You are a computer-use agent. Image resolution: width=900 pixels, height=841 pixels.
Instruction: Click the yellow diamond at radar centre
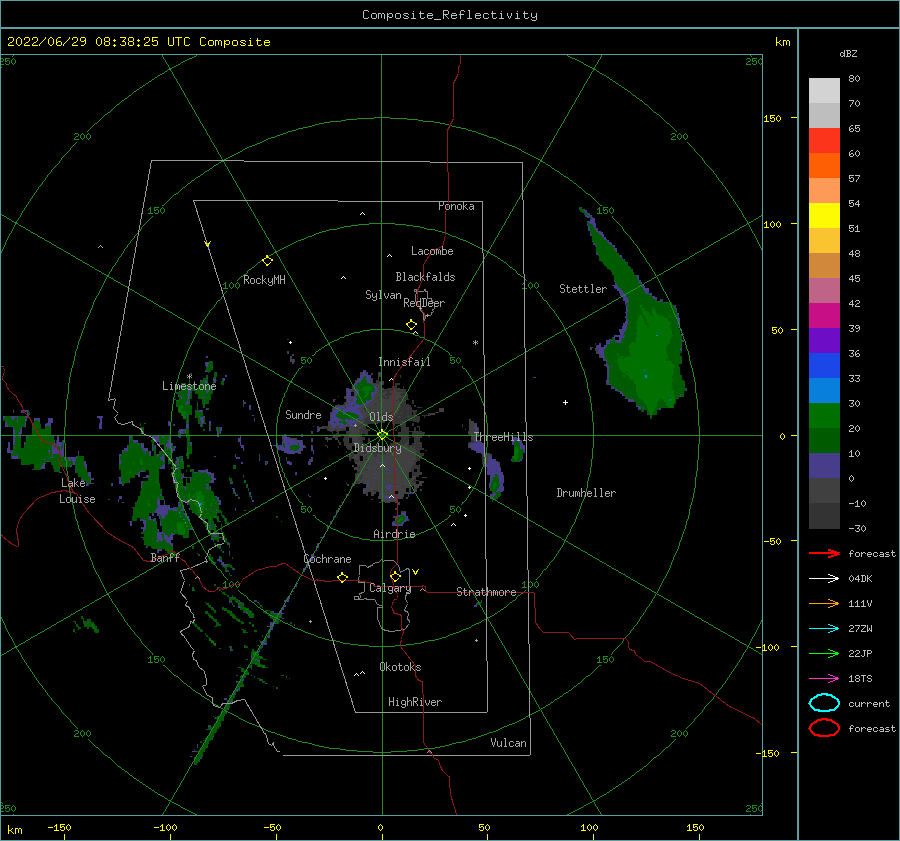382,435
